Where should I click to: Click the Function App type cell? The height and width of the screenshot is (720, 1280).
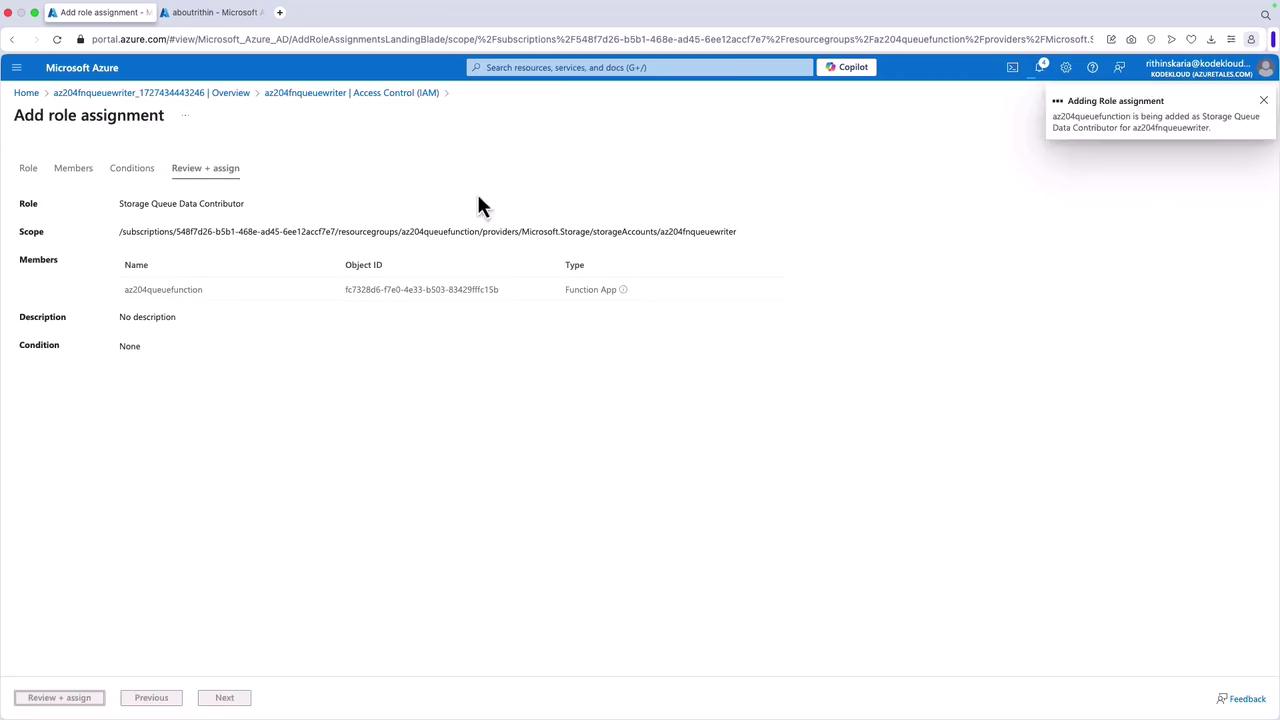[x=590, y=290]
